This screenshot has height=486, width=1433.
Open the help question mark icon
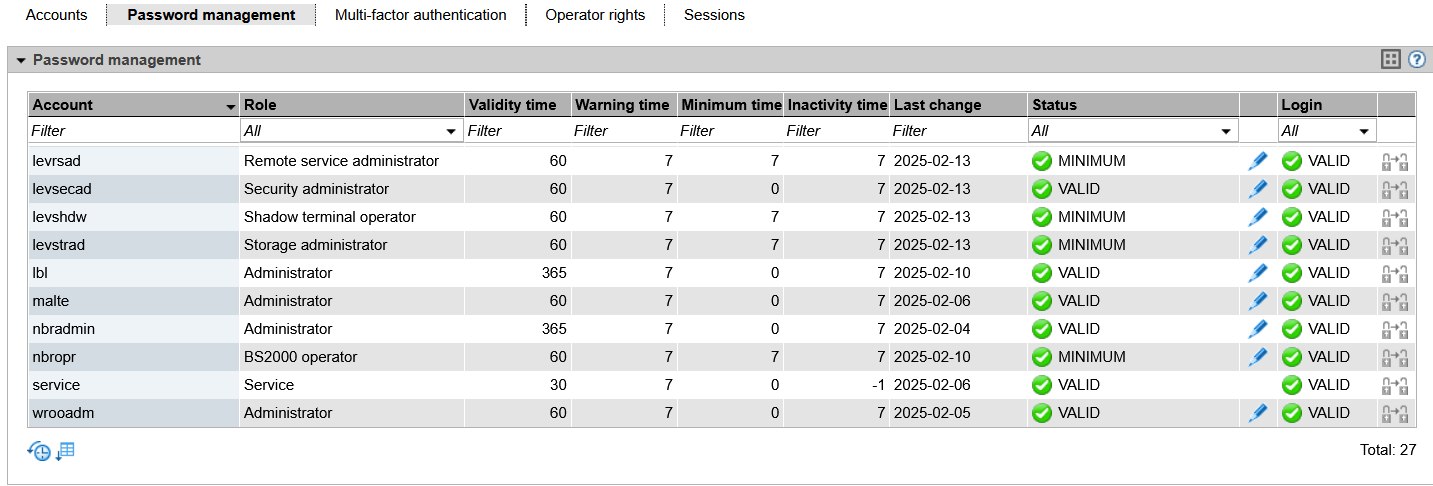click(x=1416, y=60)
